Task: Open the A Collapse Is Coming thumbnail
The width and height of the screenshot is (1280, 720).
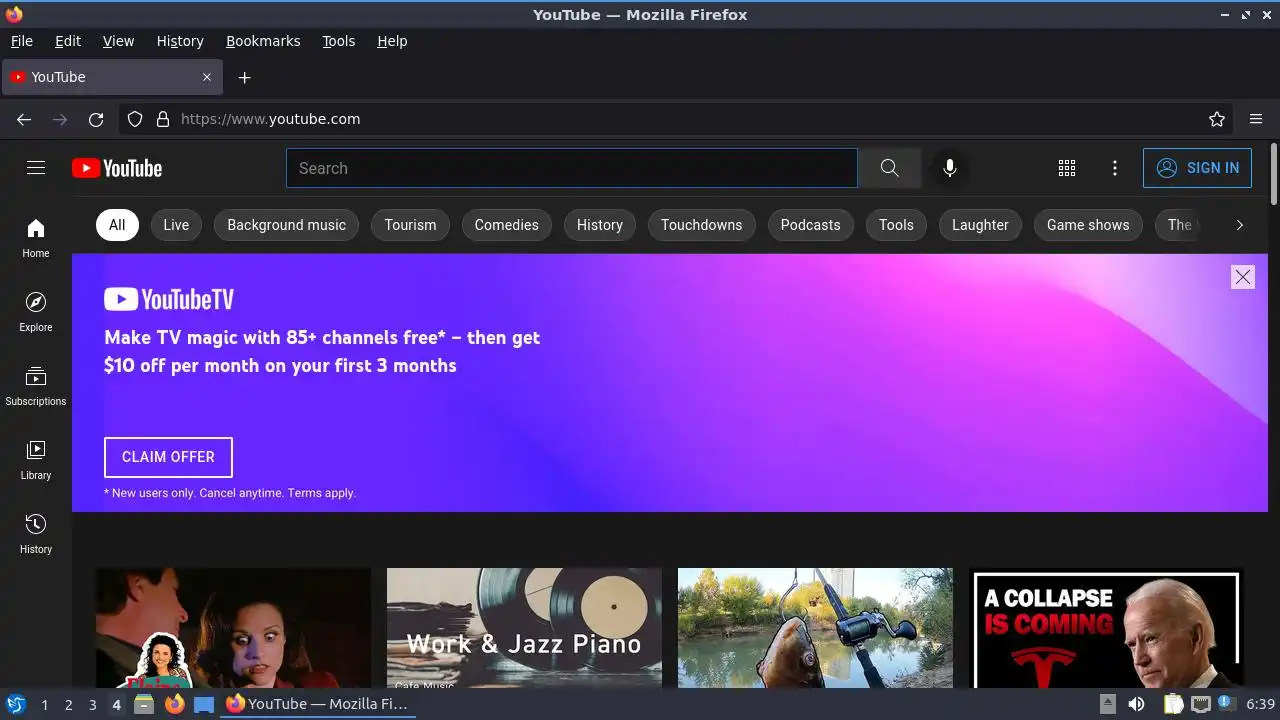Action: 1106,628
